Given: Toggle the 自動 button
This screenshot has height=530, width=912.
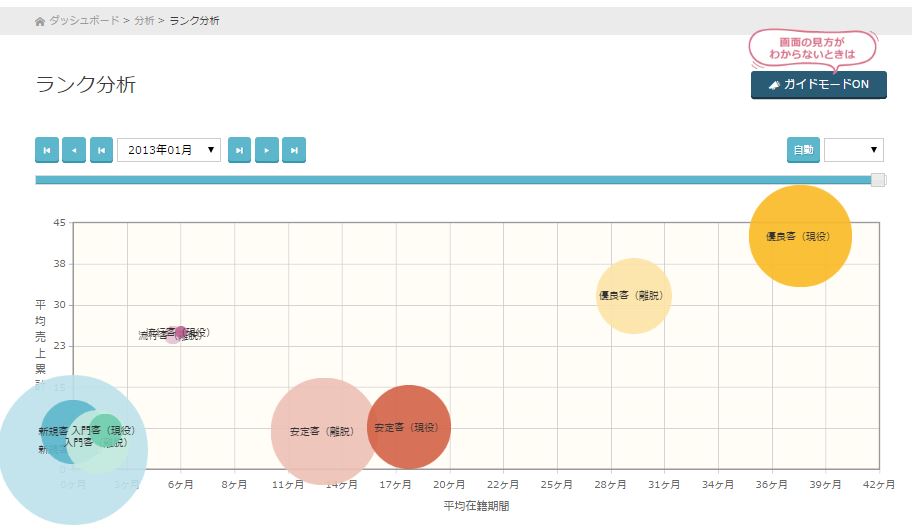Looking at the screenshot, I should pos(803,150).
